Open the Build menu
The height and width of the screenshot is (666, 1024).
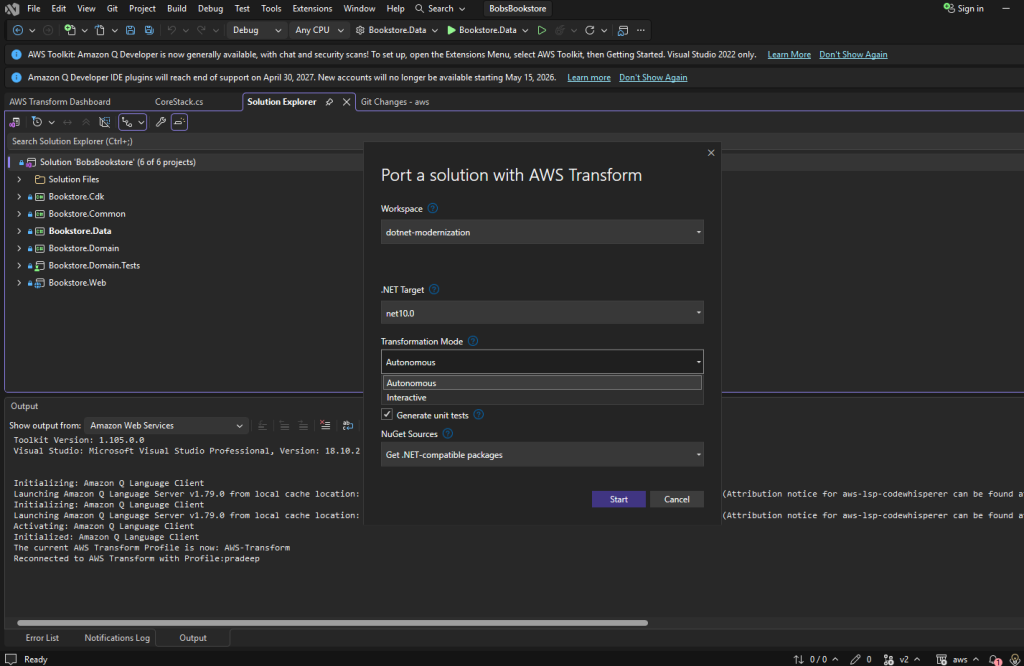click(x=176, y=8)
